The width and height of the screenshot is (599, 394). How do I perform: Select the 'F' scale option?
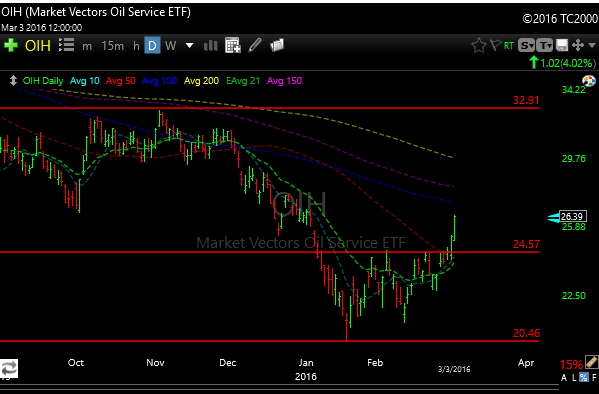tap(594, 378)
